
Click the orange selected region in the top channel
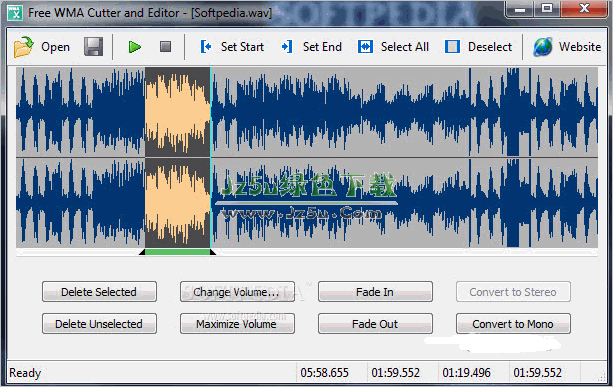(x=177, y=112)
